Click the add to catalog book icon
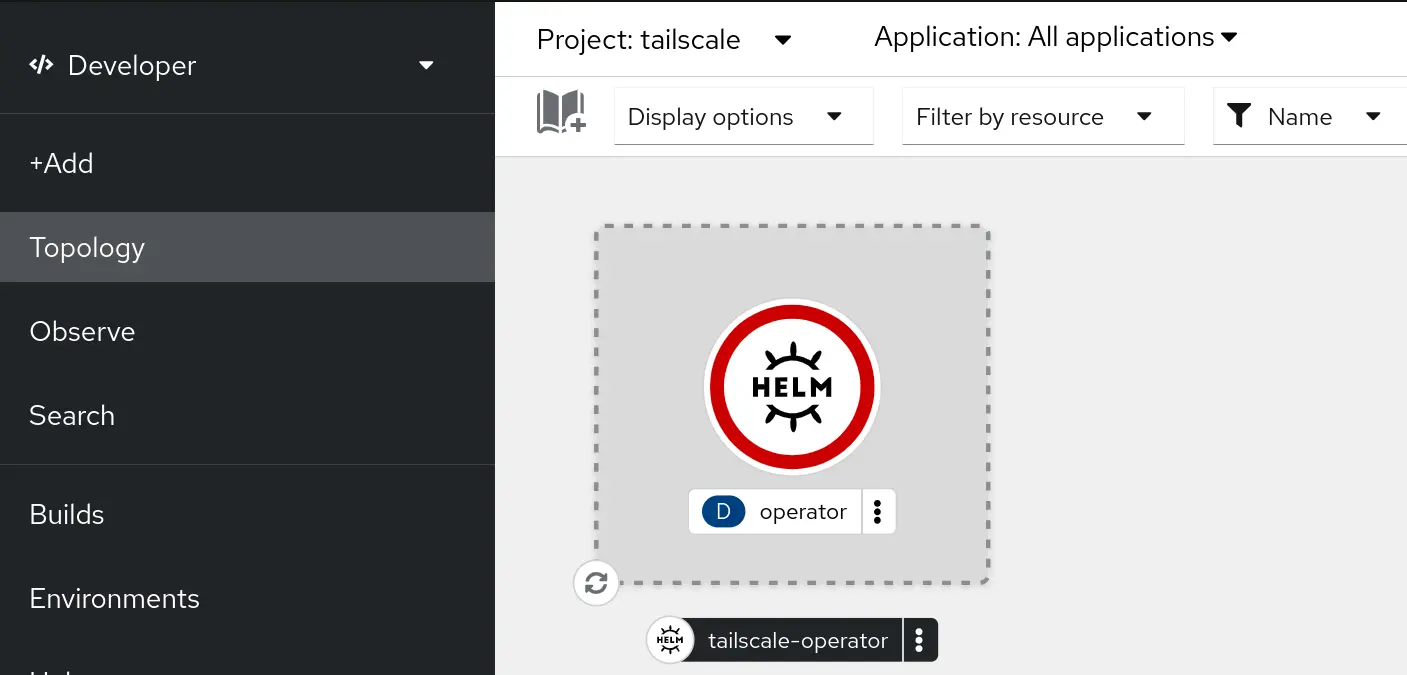 click(x=561, y=112)
